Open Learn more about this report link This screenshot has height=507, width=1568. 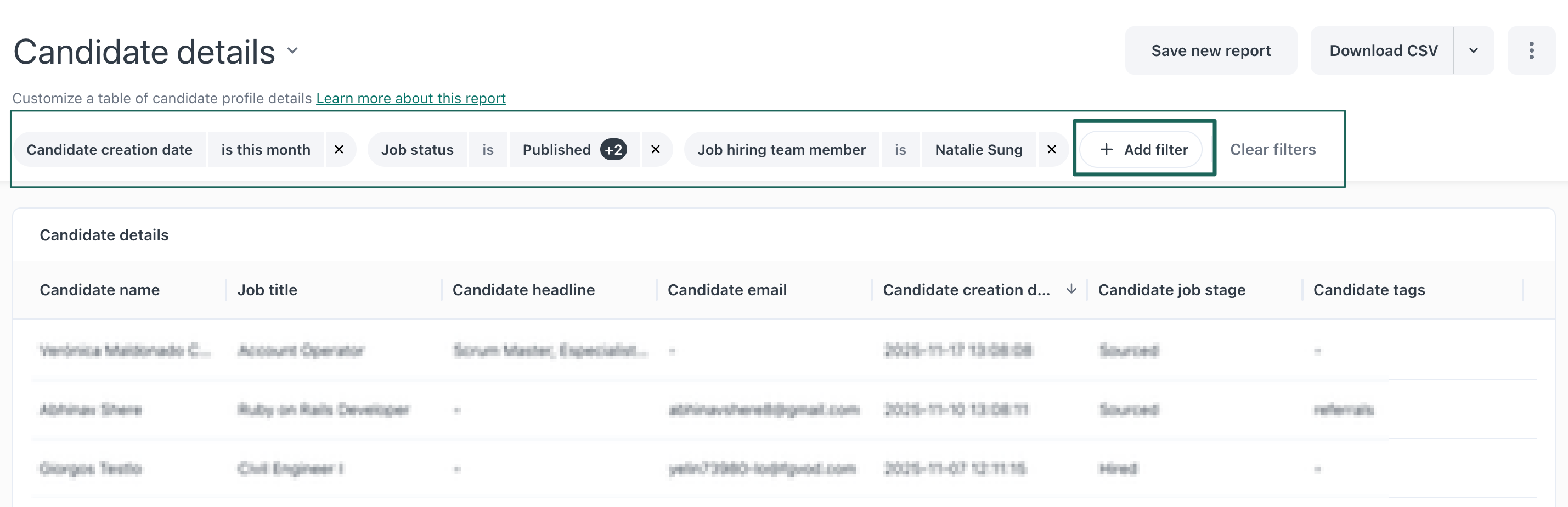411,98
